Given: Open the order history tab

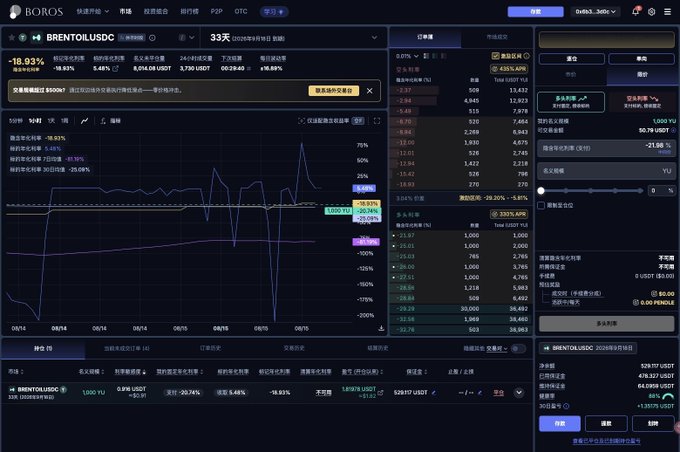Looking at the screenshot, I should tap(210, 348).
